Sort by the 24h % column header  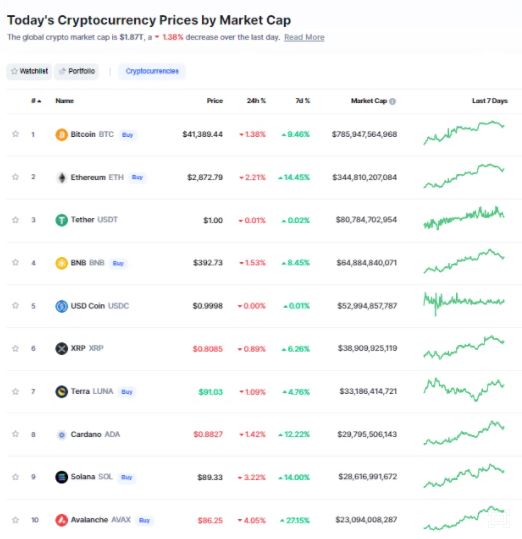(256, 101)
